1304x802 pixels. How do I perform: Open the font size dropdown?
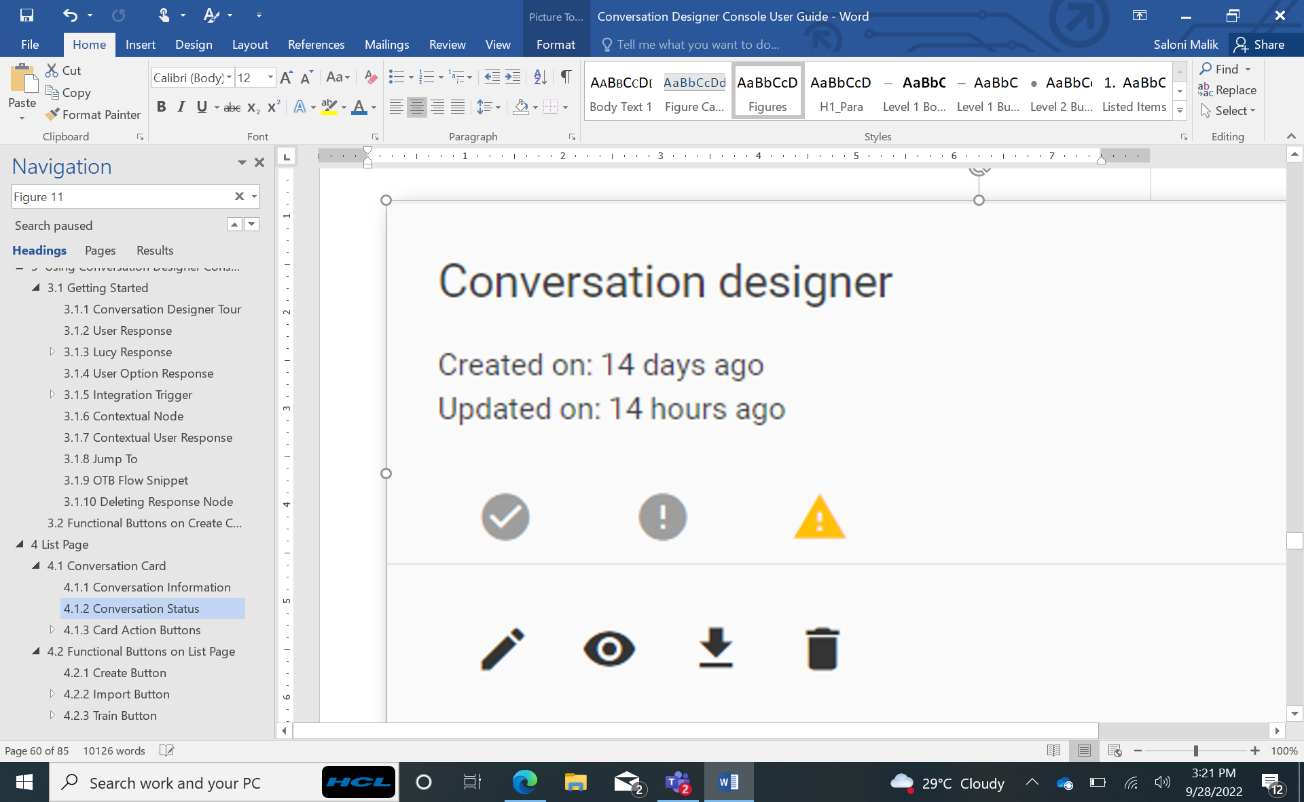(x=270, y=77)
